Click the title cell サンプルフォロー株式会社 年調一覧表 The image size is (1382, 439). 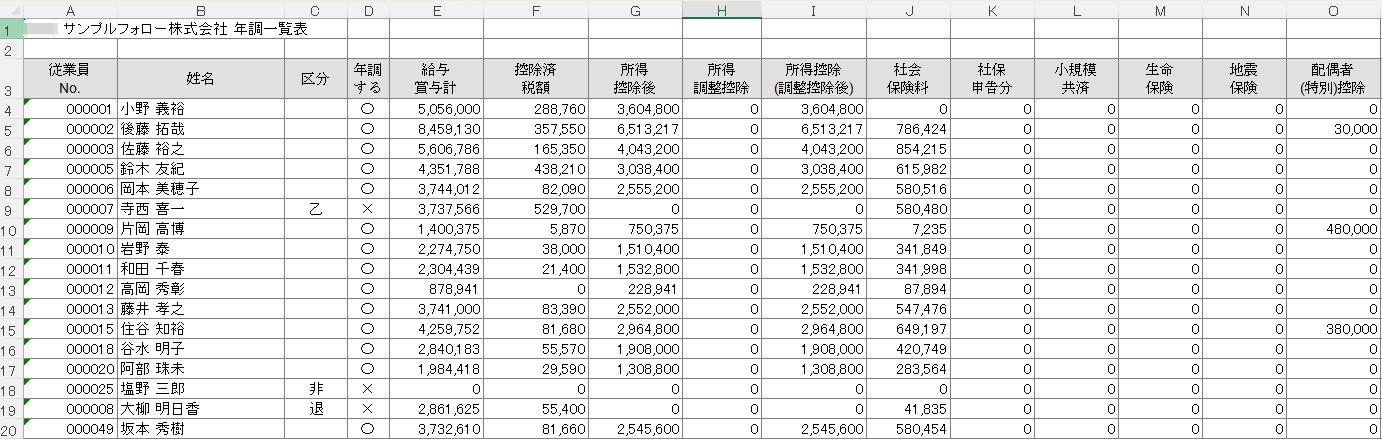(x=185, y=29)
